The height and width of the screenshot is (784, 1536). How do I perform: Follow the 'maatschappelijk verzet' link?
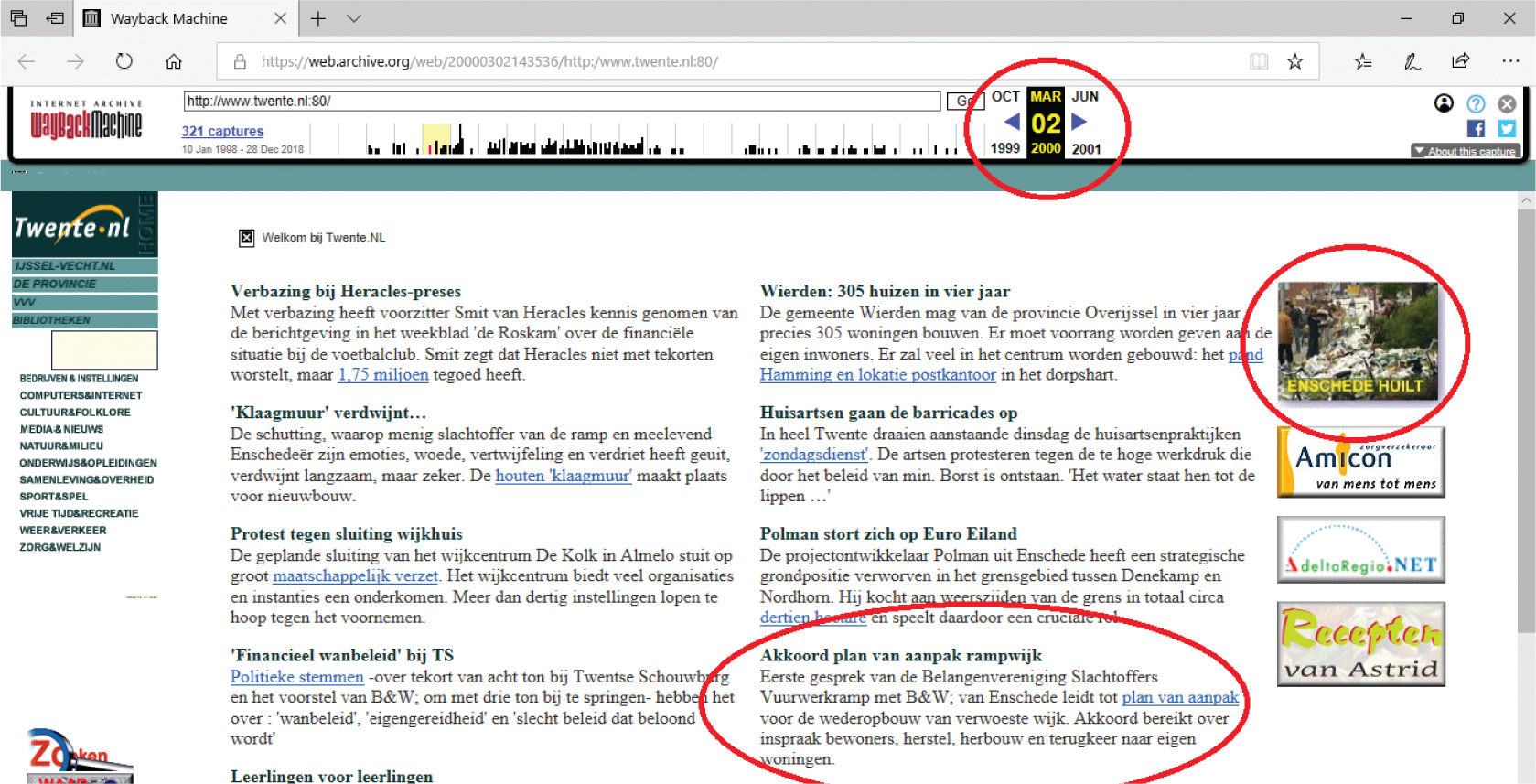pos(356,576)
